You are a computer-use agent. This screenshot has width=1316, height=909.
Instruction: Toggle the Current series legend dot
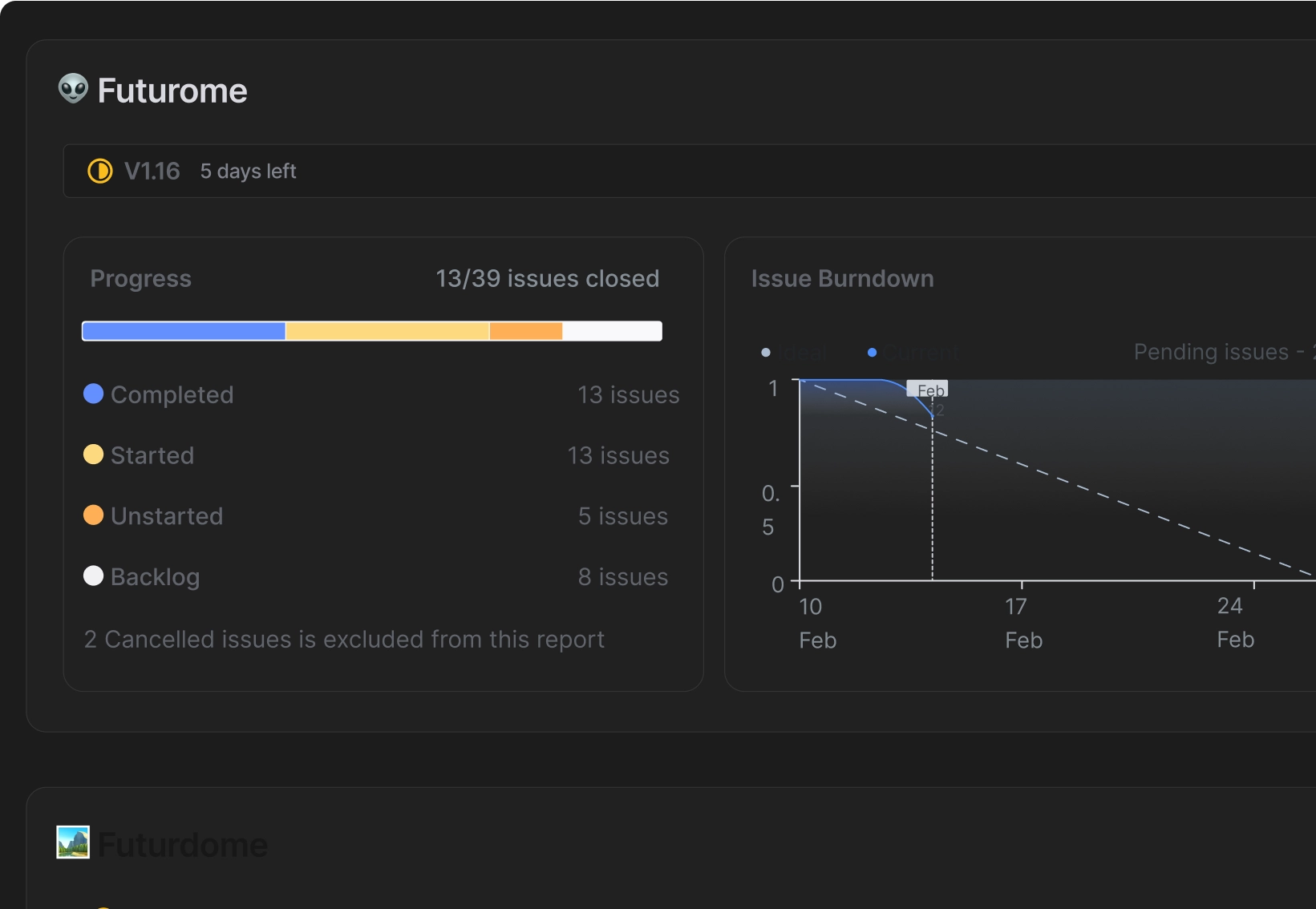click(x=872, y=352)
